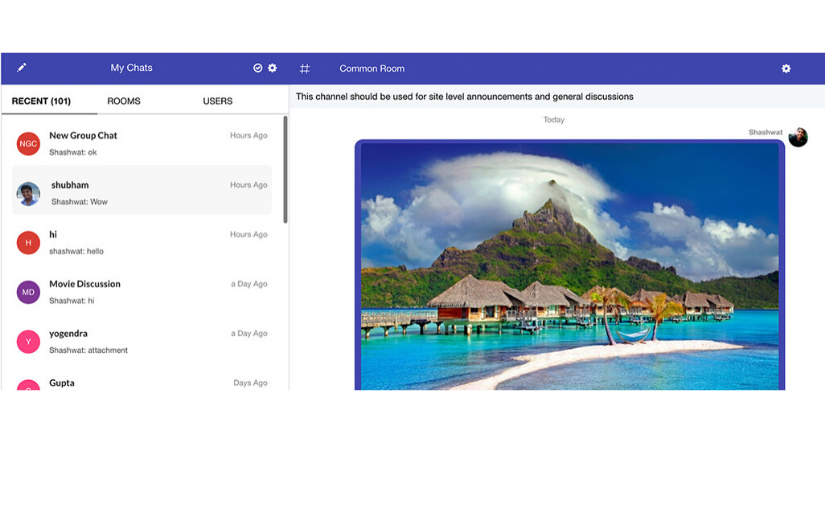Click the 'shashwat: hello' message preview
The height and width of the screenshot is (525, 825).
[76, 251]
